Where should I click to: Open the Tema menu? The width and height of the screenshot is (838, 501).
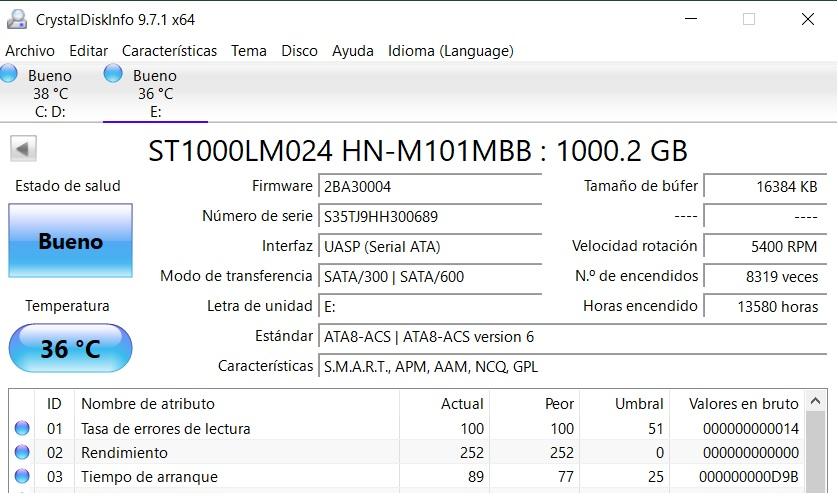click(x=249, y=51)
